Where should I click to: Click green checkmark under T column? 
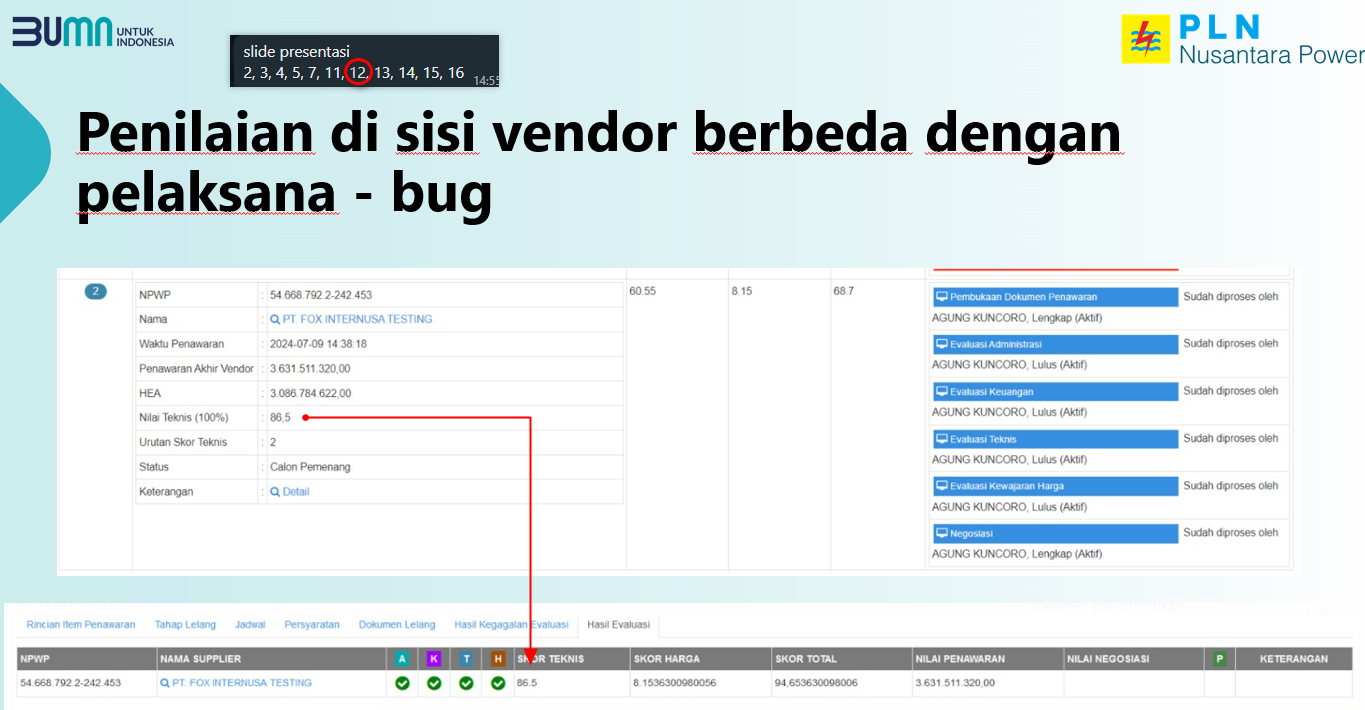466,683
